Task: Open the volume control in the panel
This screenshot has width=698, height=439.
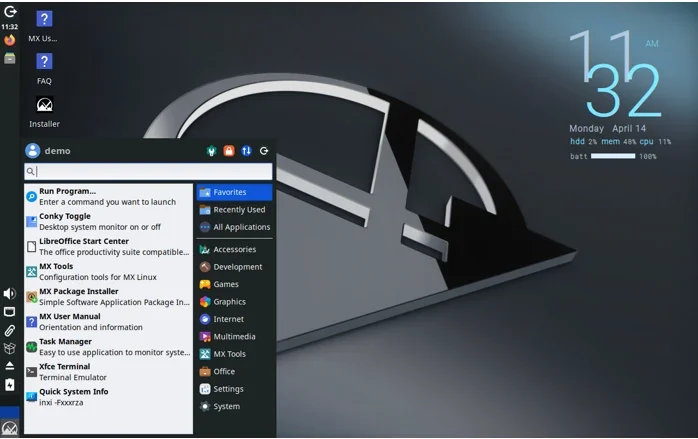Action: coord(9,293)
